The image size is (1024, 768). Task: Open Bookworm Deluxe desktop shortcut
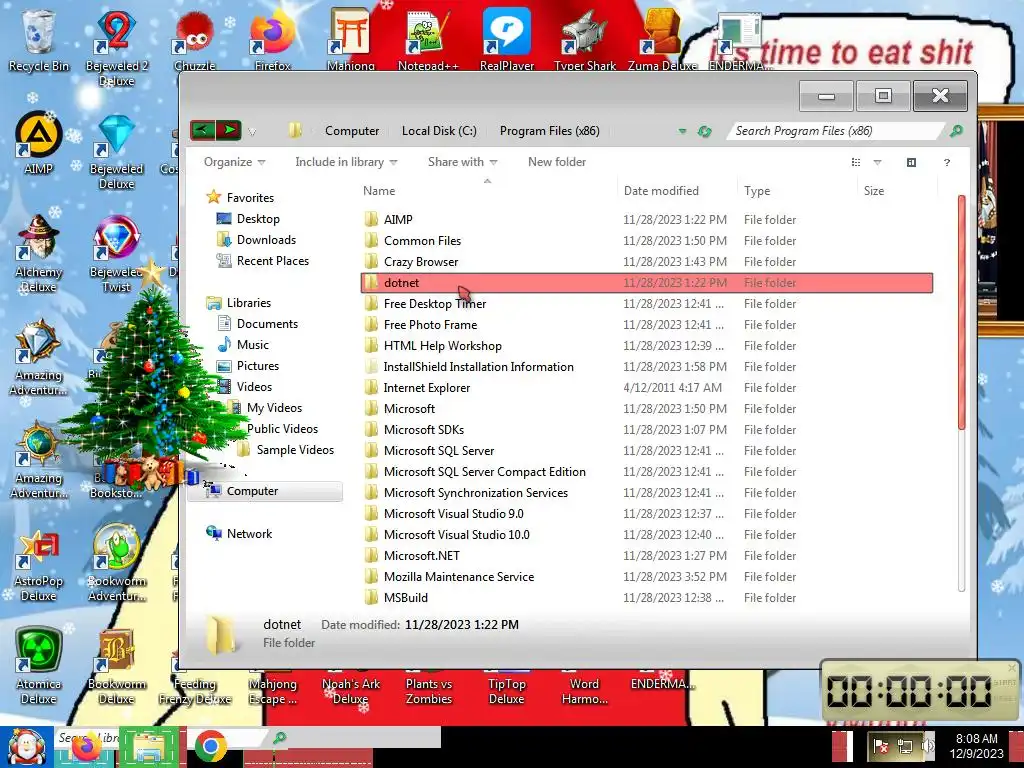click(x=116, y=666)
